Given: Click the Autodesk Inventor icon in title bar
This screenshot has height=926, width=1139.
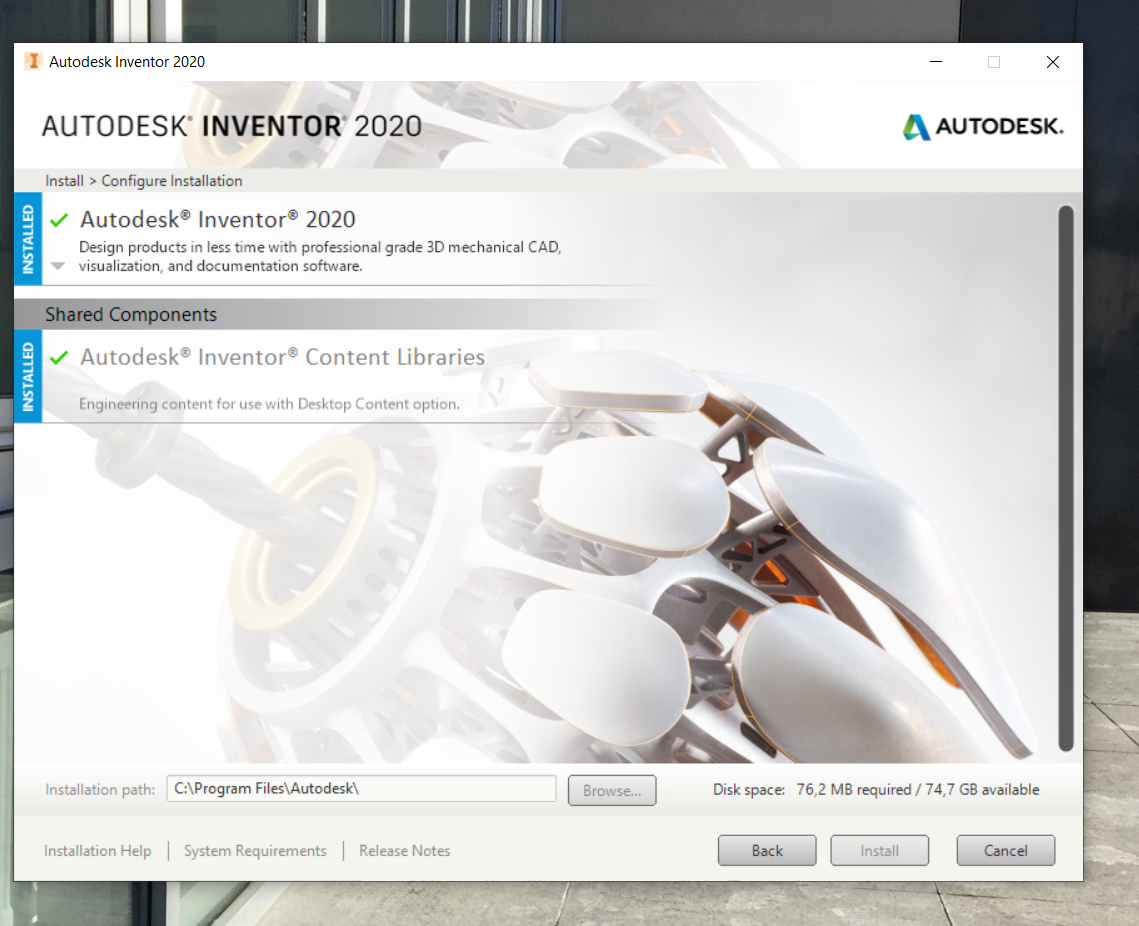Looking at the screenshot, I should coord(33,61).
